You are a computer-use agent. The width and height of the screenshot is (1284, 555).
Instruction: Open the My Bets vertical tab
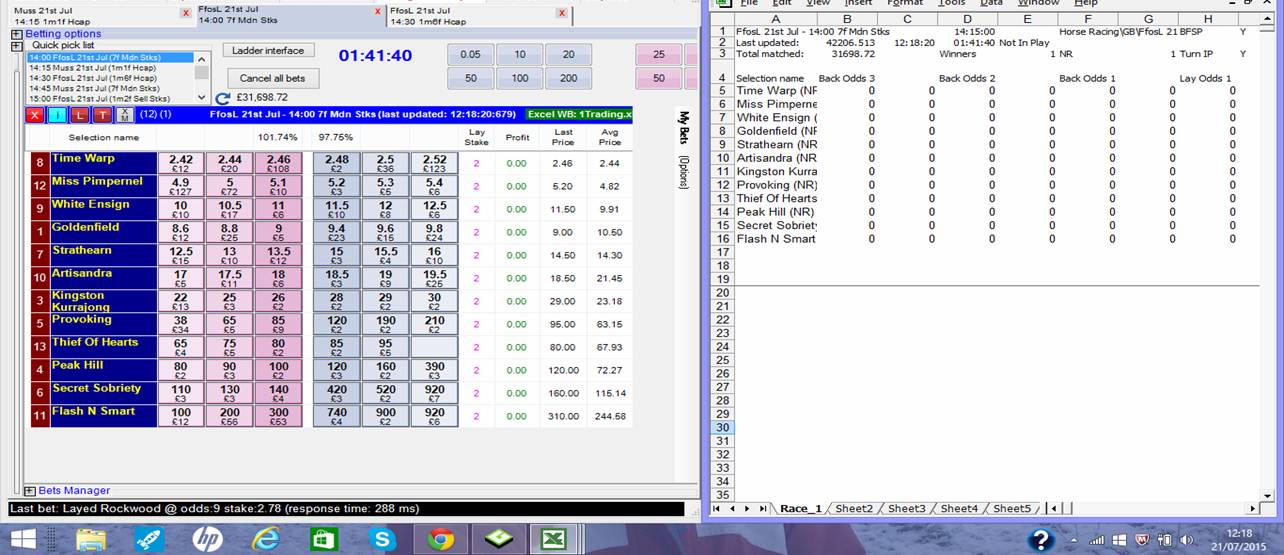(x=683, y=128)
